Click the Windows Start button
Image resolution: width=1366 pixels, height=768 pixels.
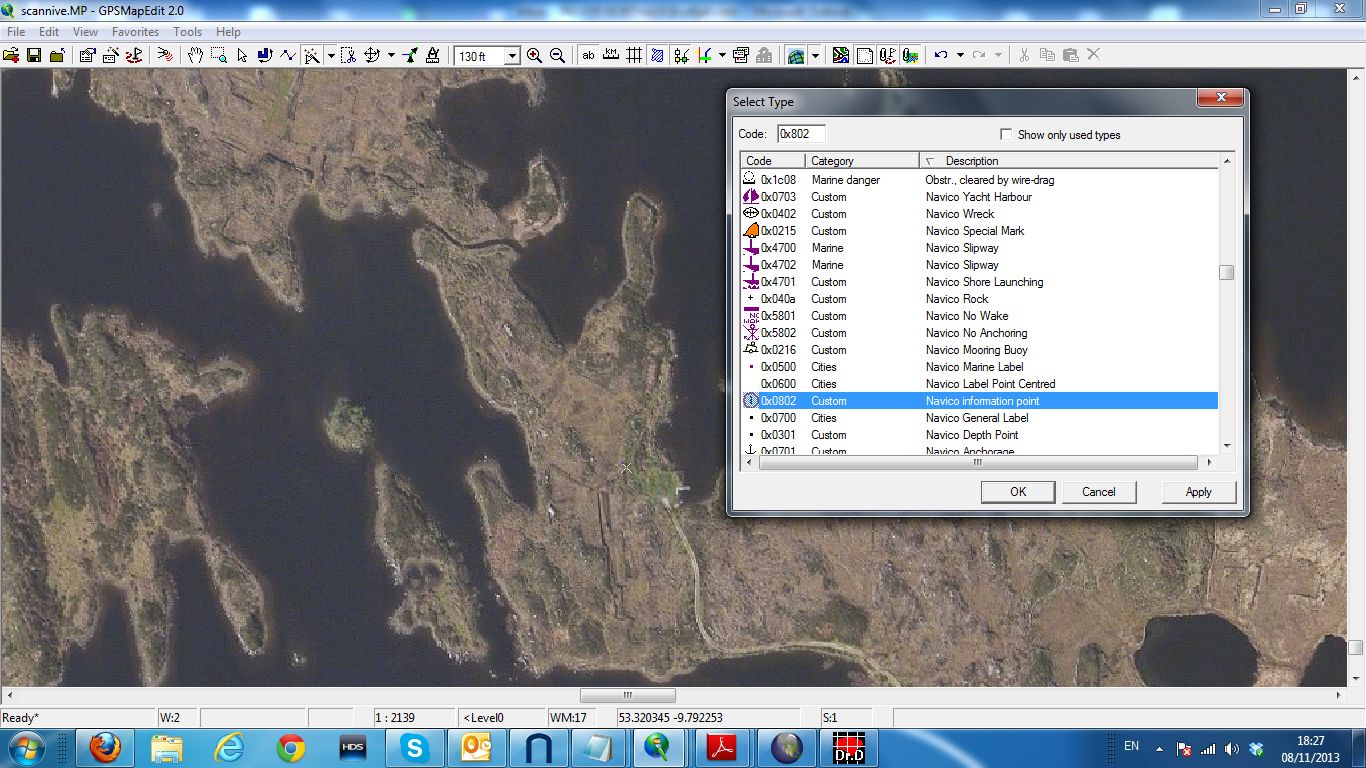click(25, 747)
